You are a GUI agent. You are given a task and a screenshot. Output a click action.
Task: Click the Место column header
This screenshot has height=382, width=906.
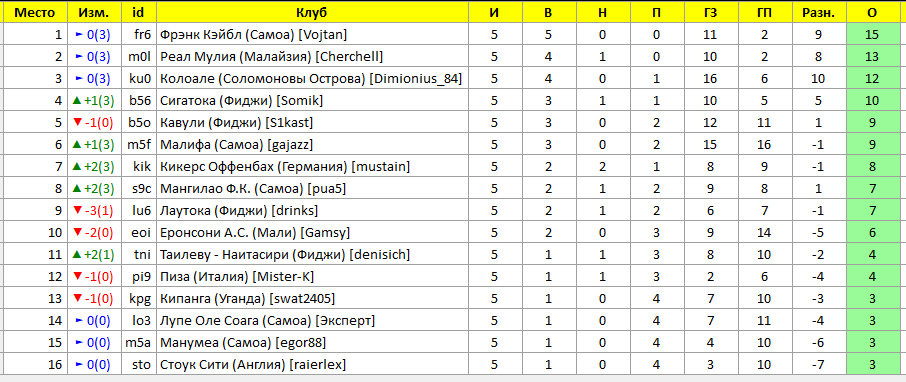(35, 13)
